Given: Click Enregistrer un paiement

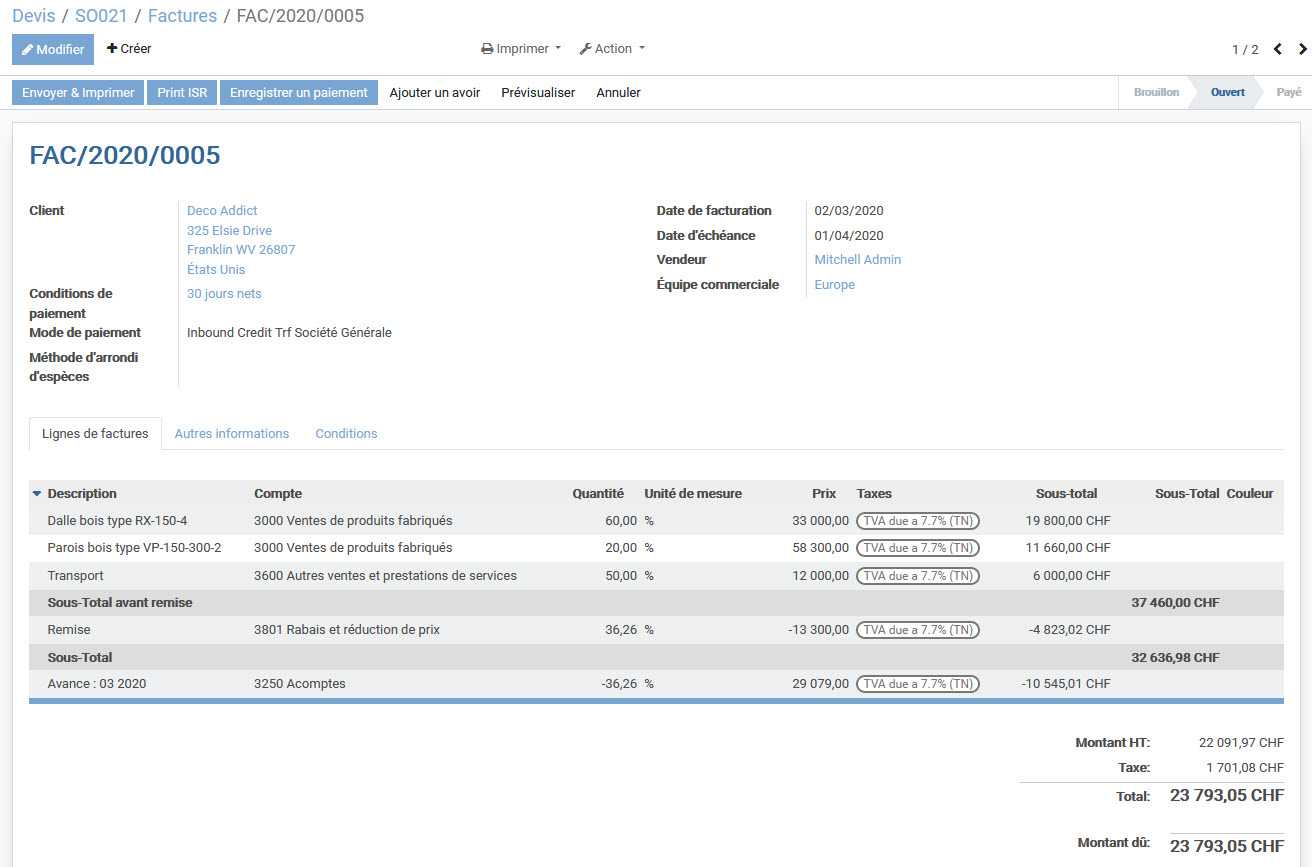Looking at the screenshot, I should (299, 93).
